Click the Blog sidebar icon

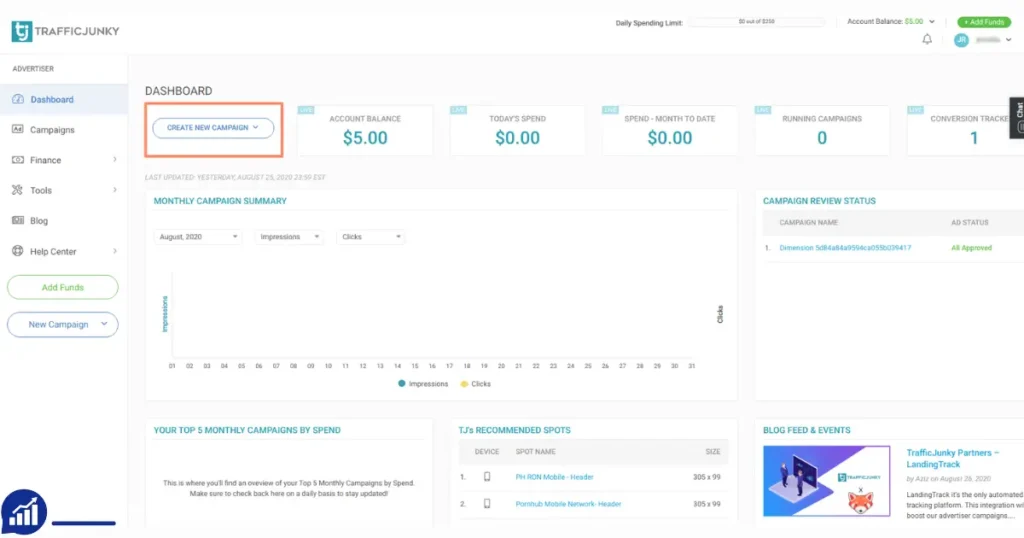(18, 221)
